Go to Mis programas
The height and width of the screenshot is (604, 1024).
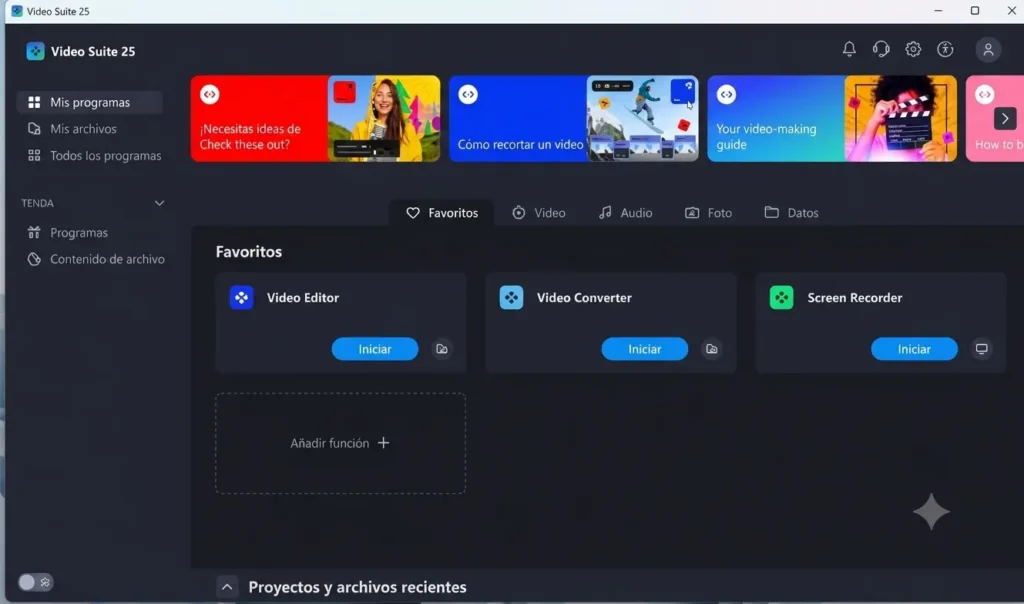90,103
